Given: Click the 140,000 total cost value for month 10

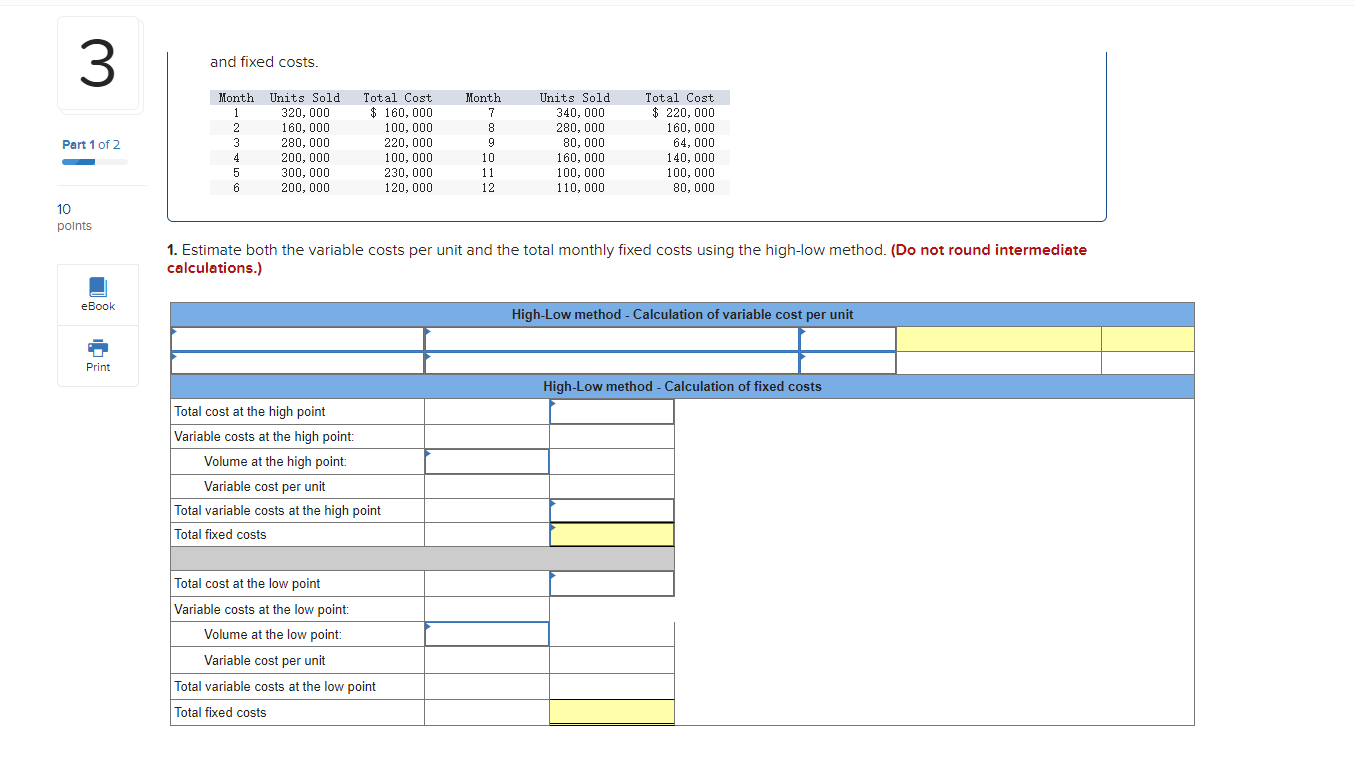Looking at the screenshot, I should 690,157.
